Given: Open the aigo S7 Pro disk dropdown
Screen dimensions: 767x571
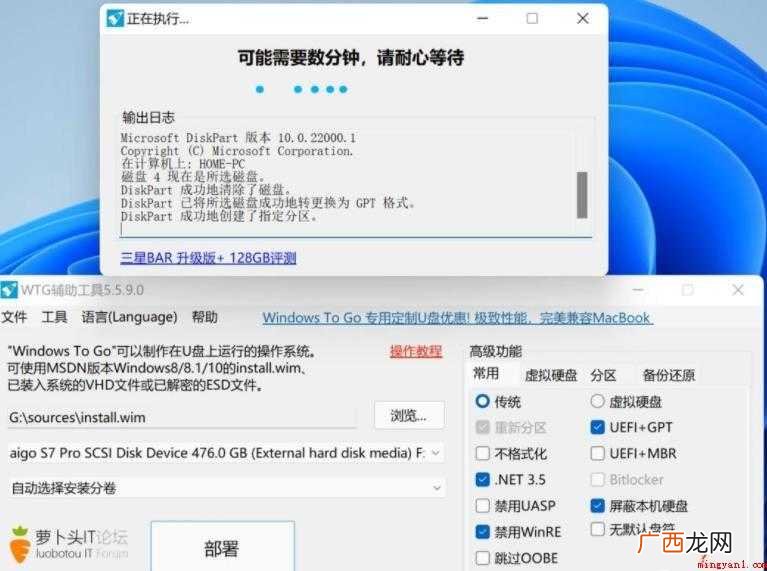Looking at the screenshot, I should (x=226, y=453).
